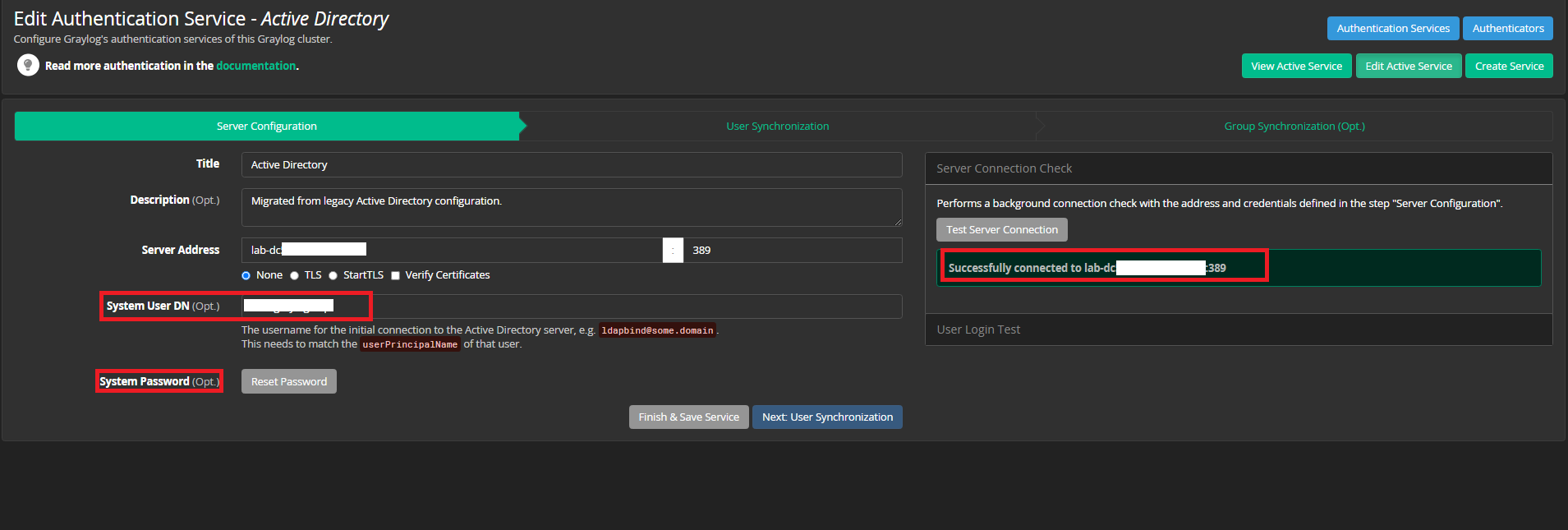1568x530 pixels.
Task: Enable the Verify Certificates checkbox
Action: tap(395, 275)
